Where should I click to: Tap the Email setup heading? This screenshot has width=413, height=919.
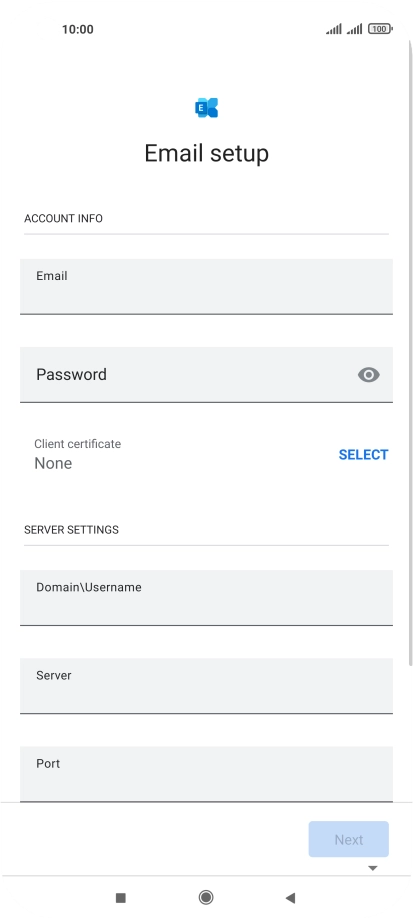(206, 154)
